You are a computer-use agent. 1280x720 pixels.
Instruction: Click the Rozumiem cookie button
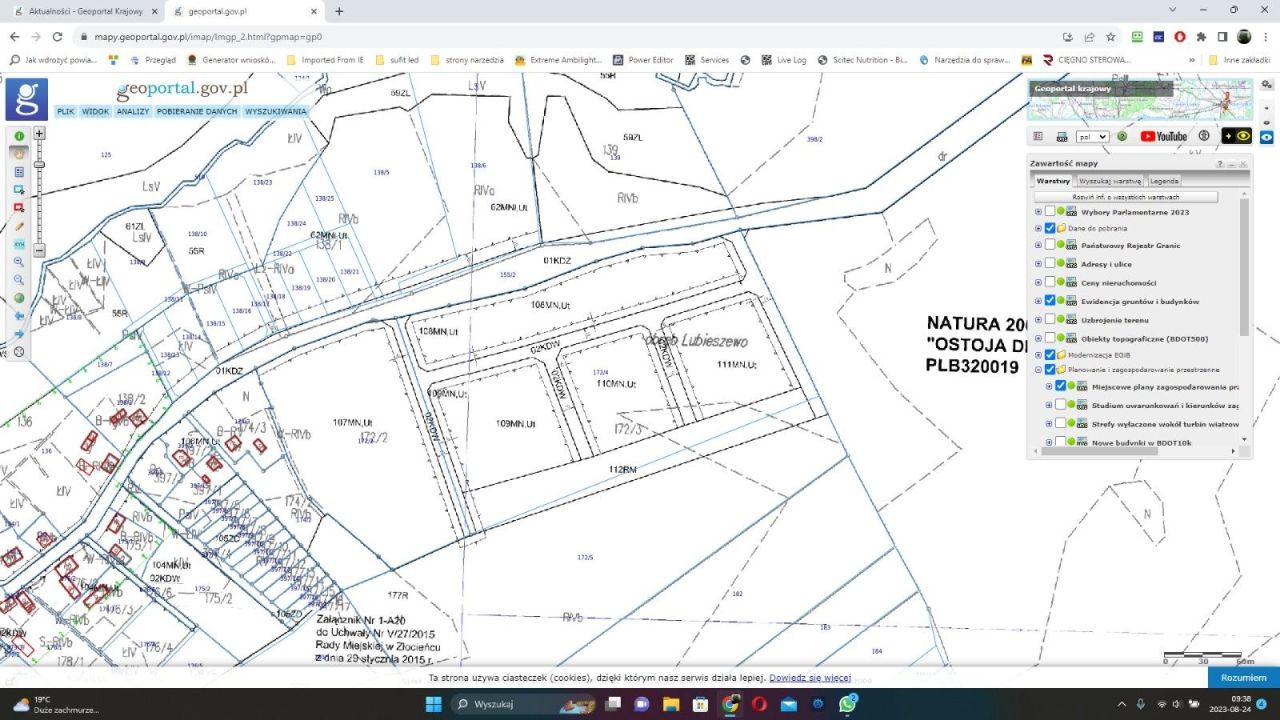(1243, 678)
